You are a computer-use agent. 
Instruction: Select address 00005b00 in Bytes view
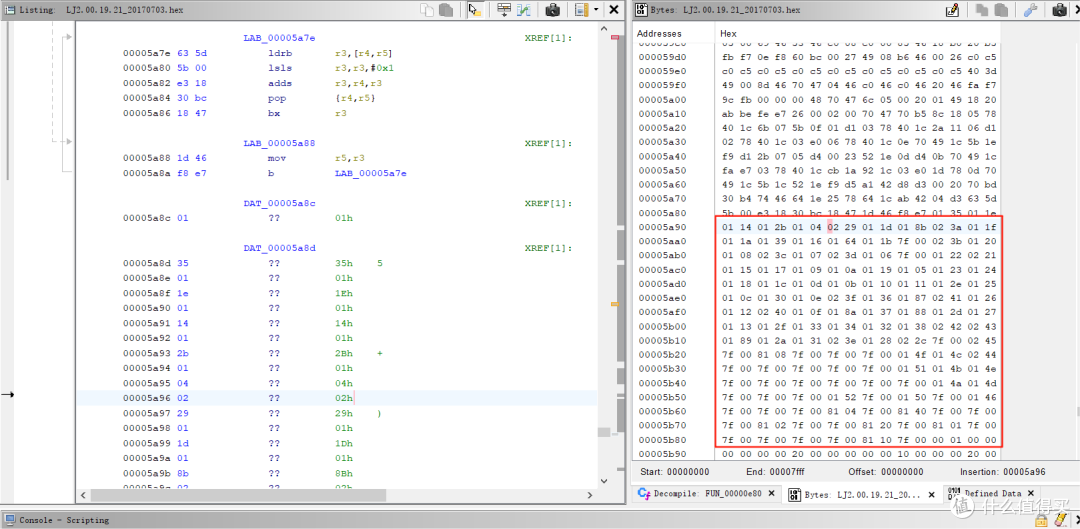point(661,326)
